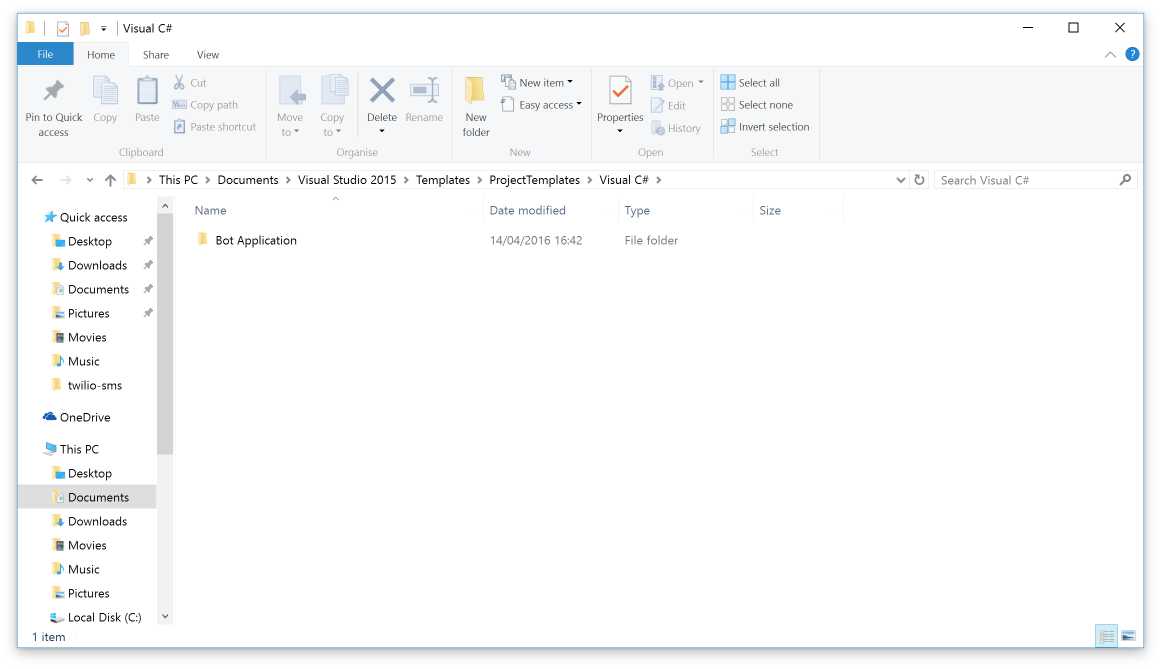This screenshot has height=669, width=1161.
Task: Click the Properties checkmark icon
Action: pyautogui.click(x=620, y=91)
